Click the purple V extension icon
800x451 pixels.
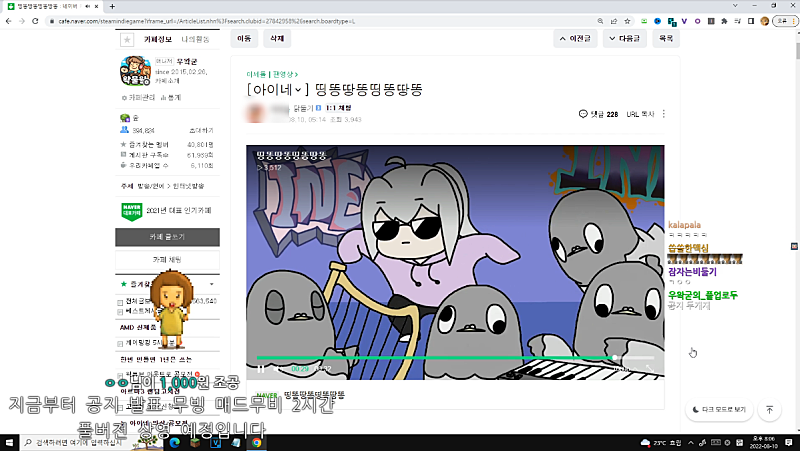684,21
